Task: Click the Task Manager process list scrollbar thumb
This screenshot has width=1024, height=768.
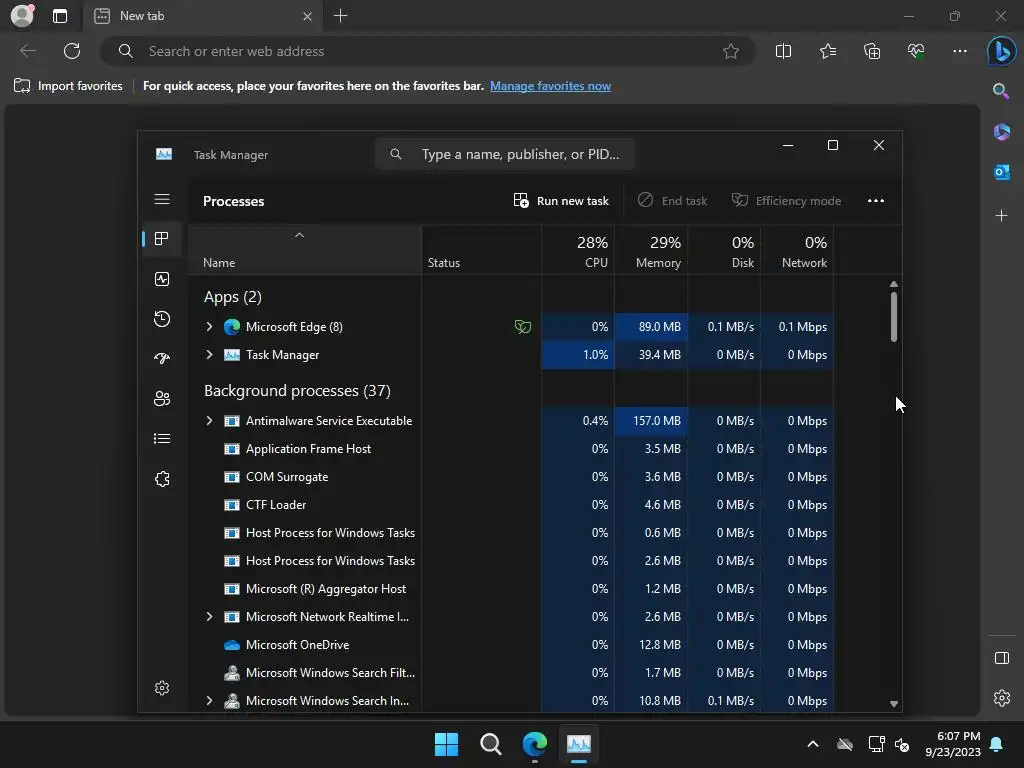Action: pos(893,317)
